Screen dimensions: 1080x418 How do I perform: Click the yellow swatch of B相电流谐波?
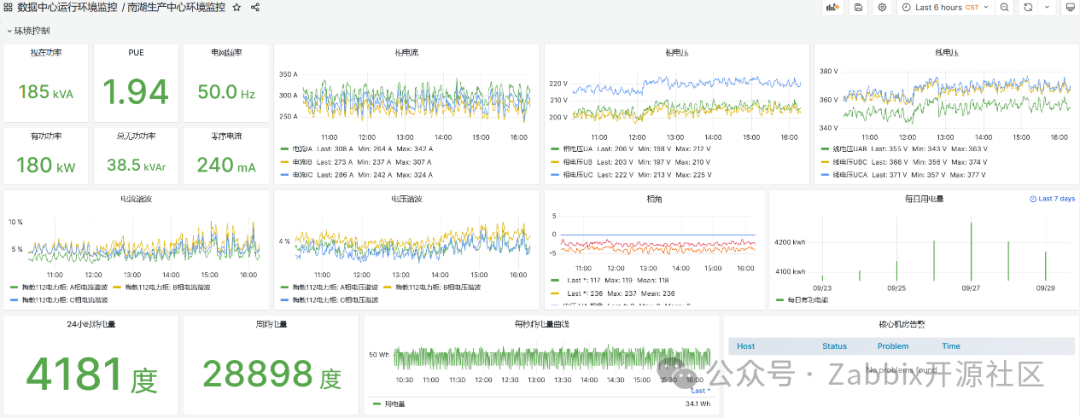click(116, 286)
